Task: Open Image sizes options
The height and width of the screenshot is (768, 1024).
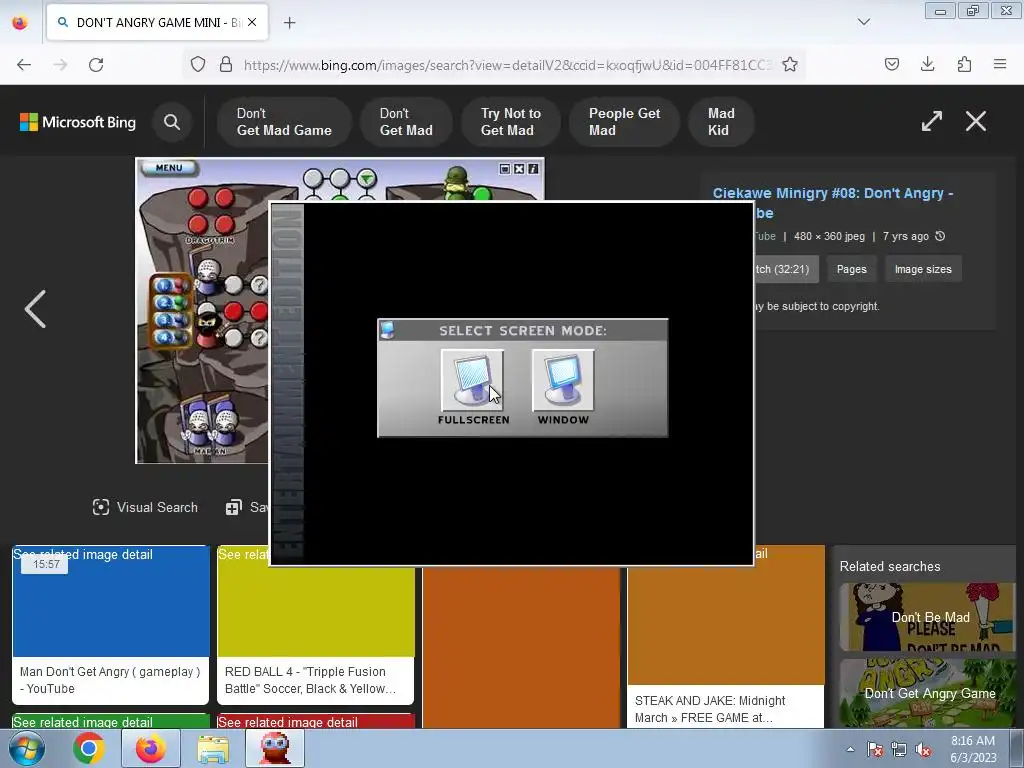Action: 923,269
